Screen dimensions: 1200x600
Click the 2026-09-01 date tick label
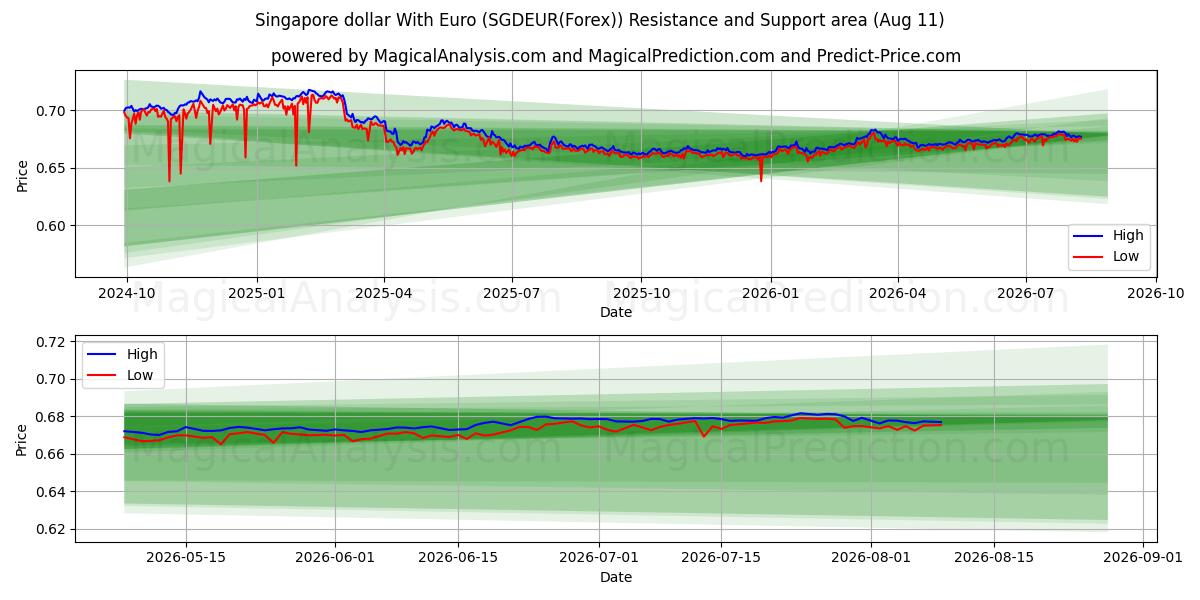pos(1145,558)
